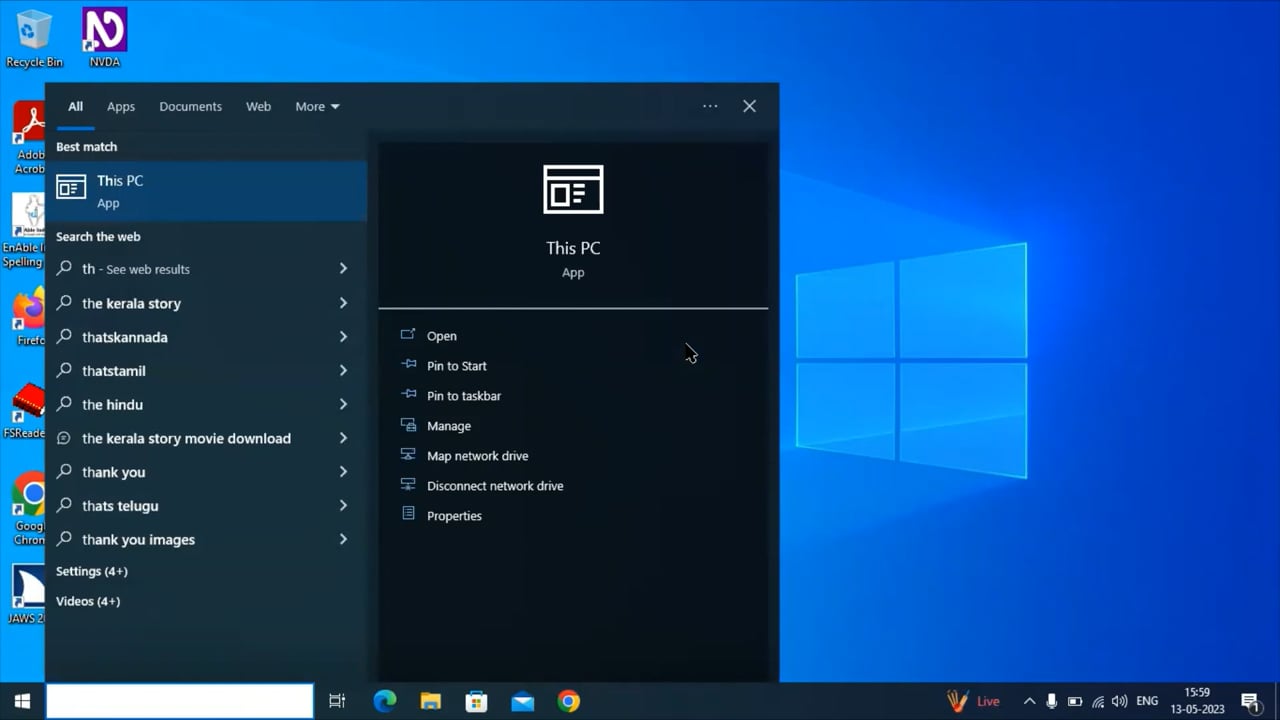Open the Recycle Bin desktop icon
This screenshot has width=1280, height=720.
pos(34,39)
